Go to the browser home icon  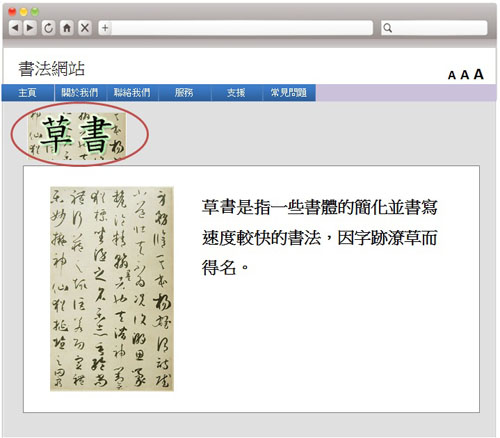[67, 28]
